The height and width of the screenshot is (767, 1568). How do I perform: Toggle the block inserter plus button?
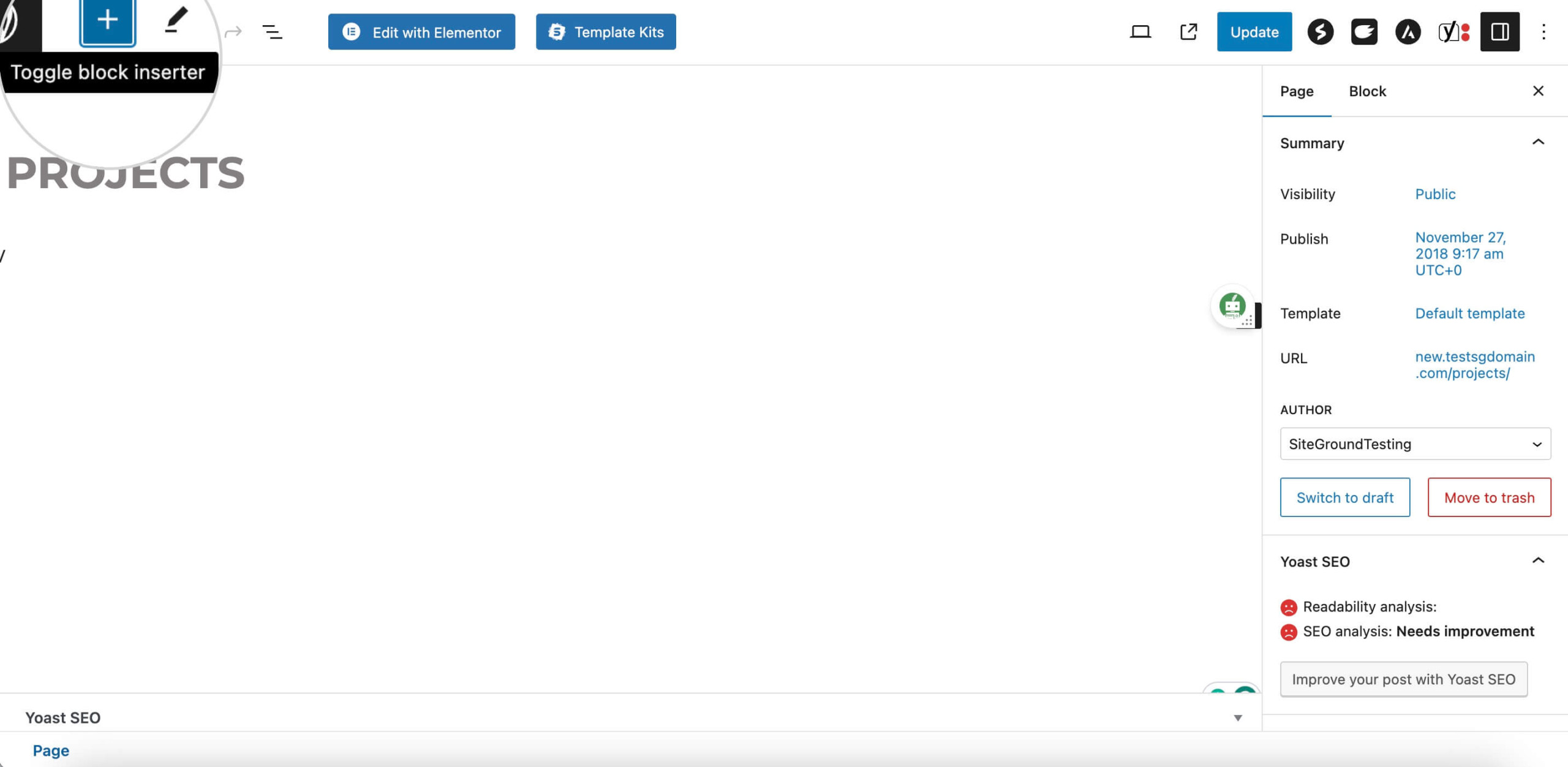107,21
